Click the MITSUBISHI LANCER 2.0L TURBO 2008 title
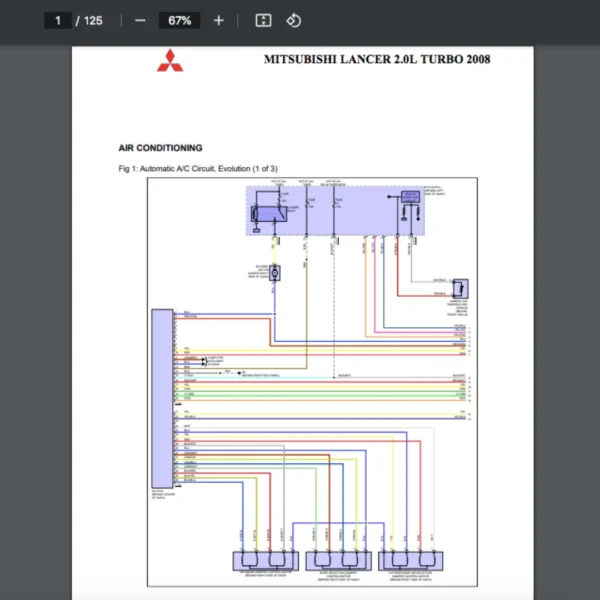 [x=376, y=59]
